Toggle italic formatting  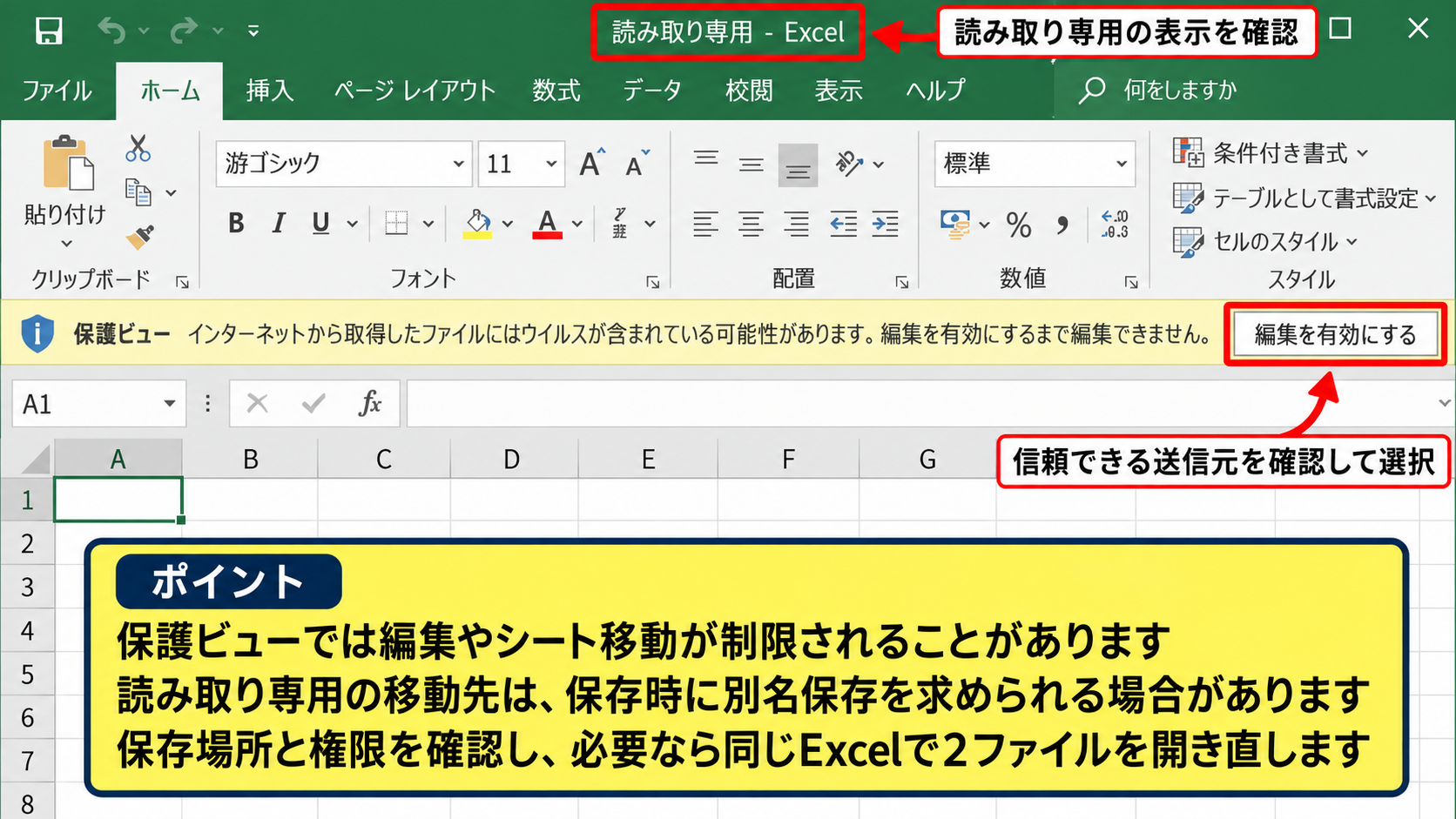coord(279,224)
